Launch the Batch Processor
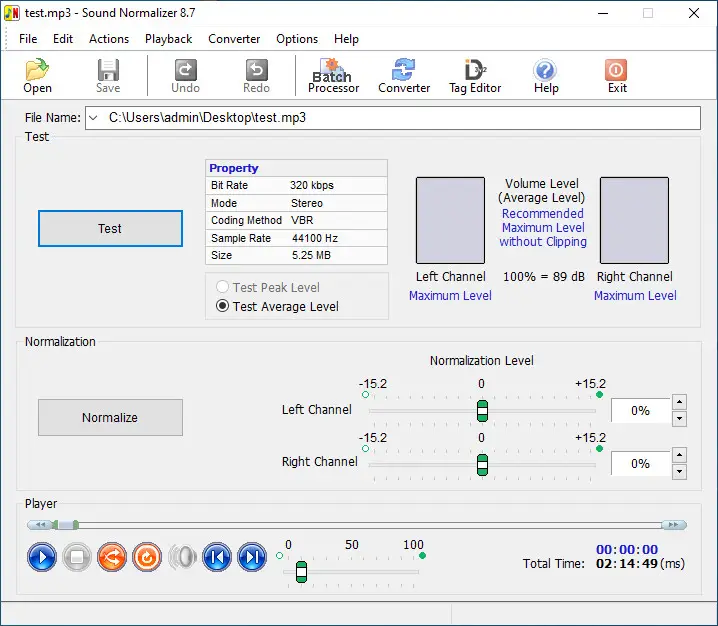This screenshot has height=626, width=718. pyautogui.click(x=333, y=76)
